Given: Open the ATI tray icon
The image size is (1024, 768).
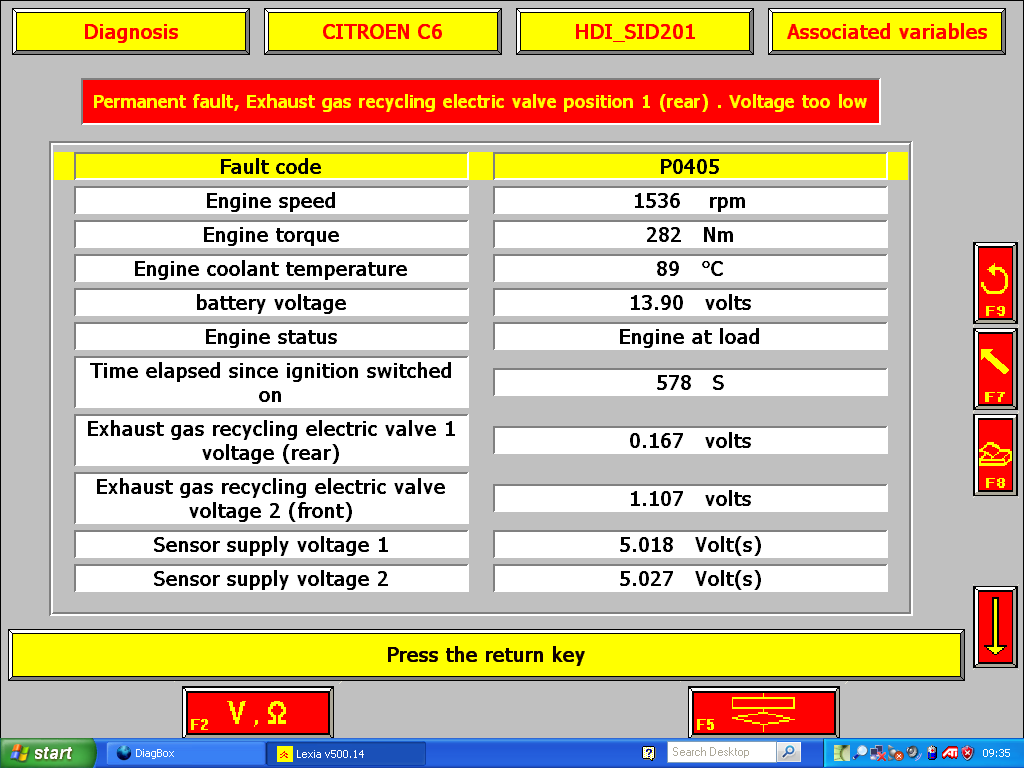Looking at the screenshot, I should click(x=950, y=753).
